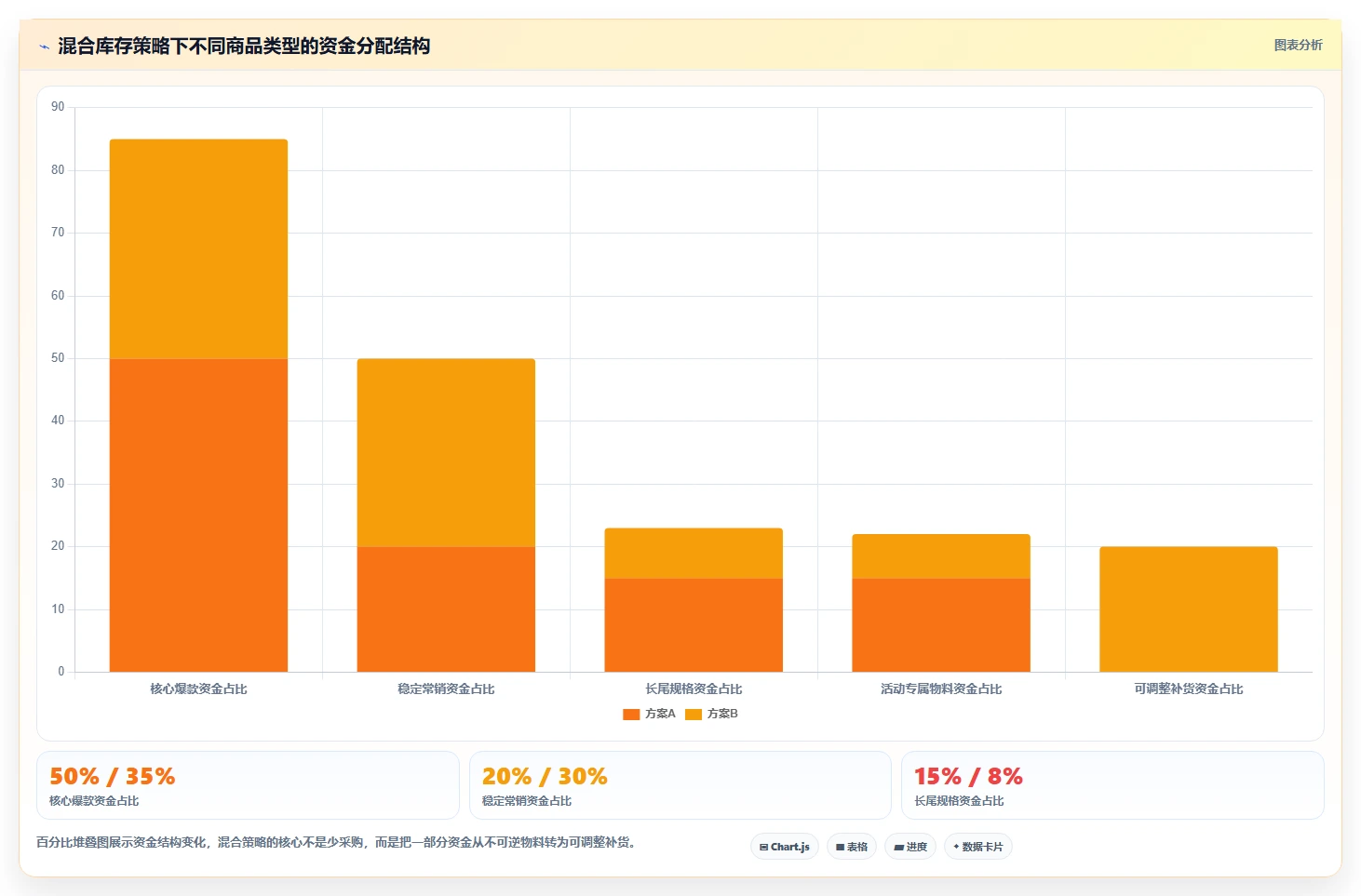The image size is (1361, 896).
Task: Click the chart icon beside the title
Action: click(44, 47)
